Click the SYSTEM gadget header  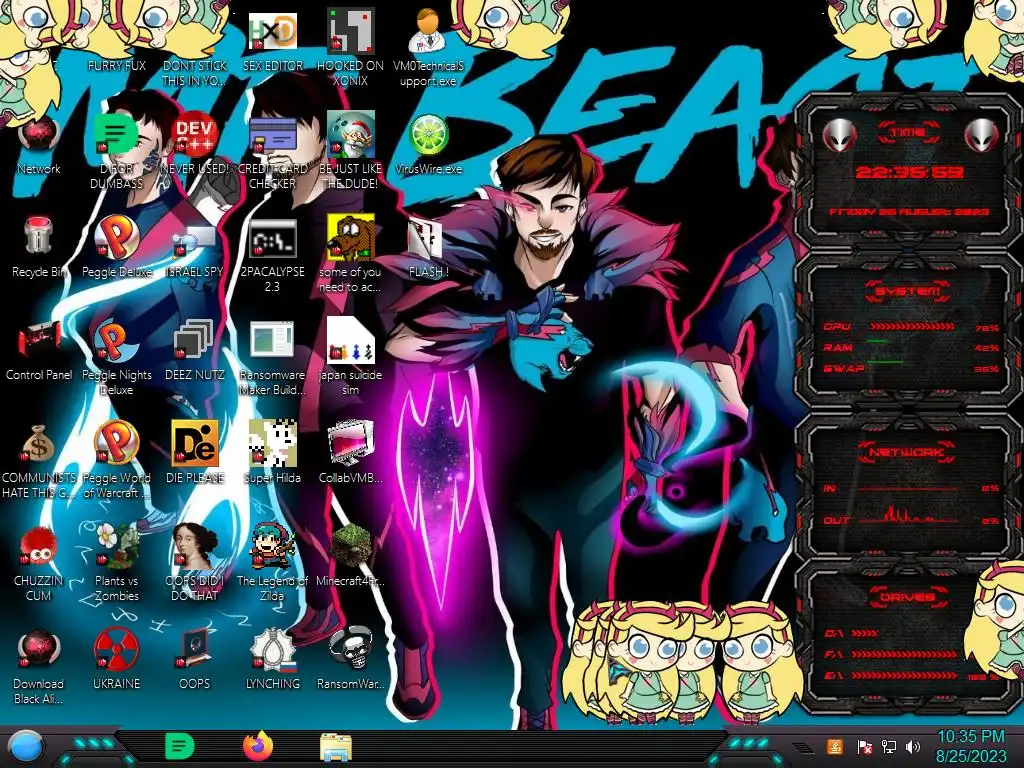(x=908, y=291)
